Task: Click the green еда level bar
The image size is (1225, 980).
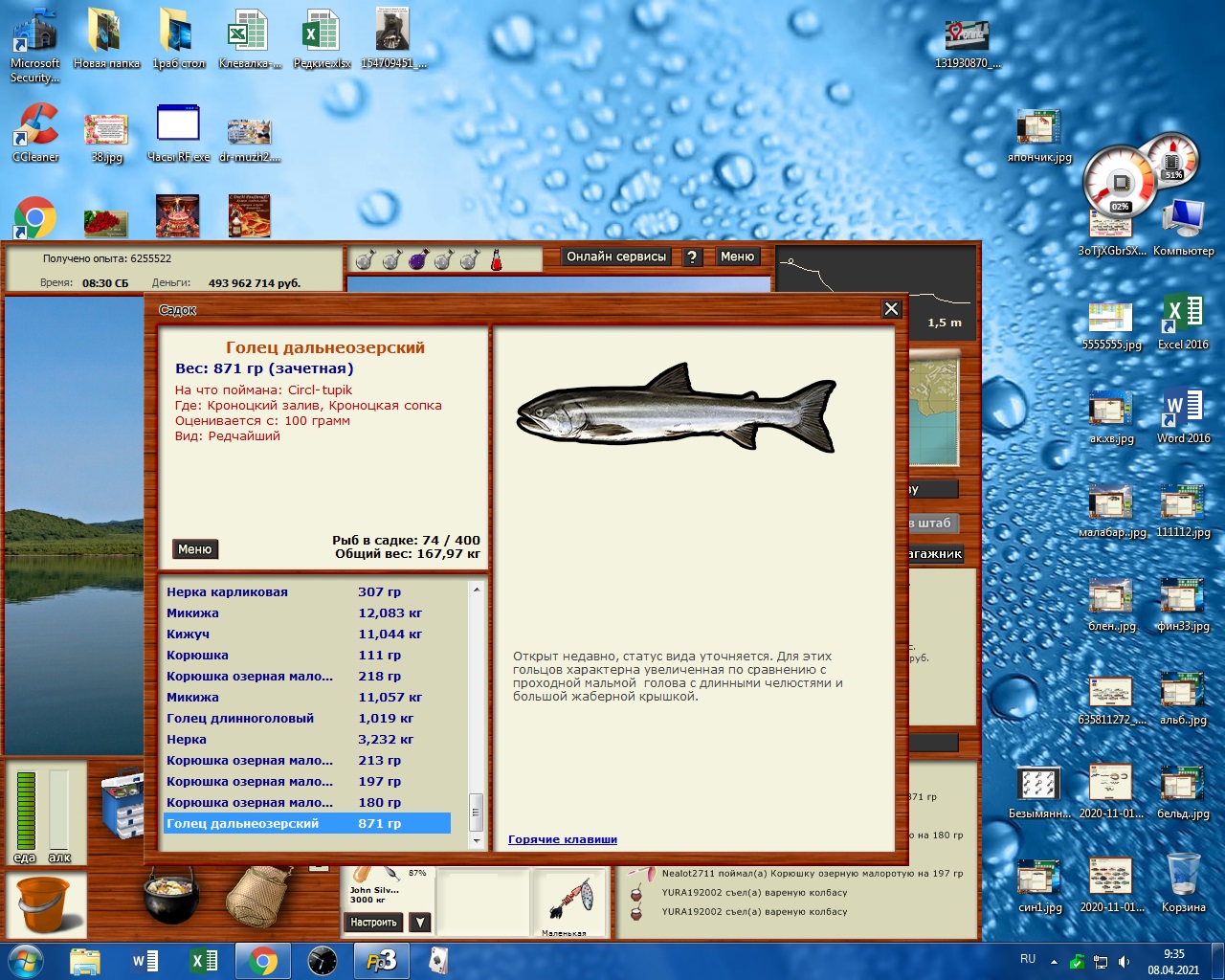Action: click(26, 809)
